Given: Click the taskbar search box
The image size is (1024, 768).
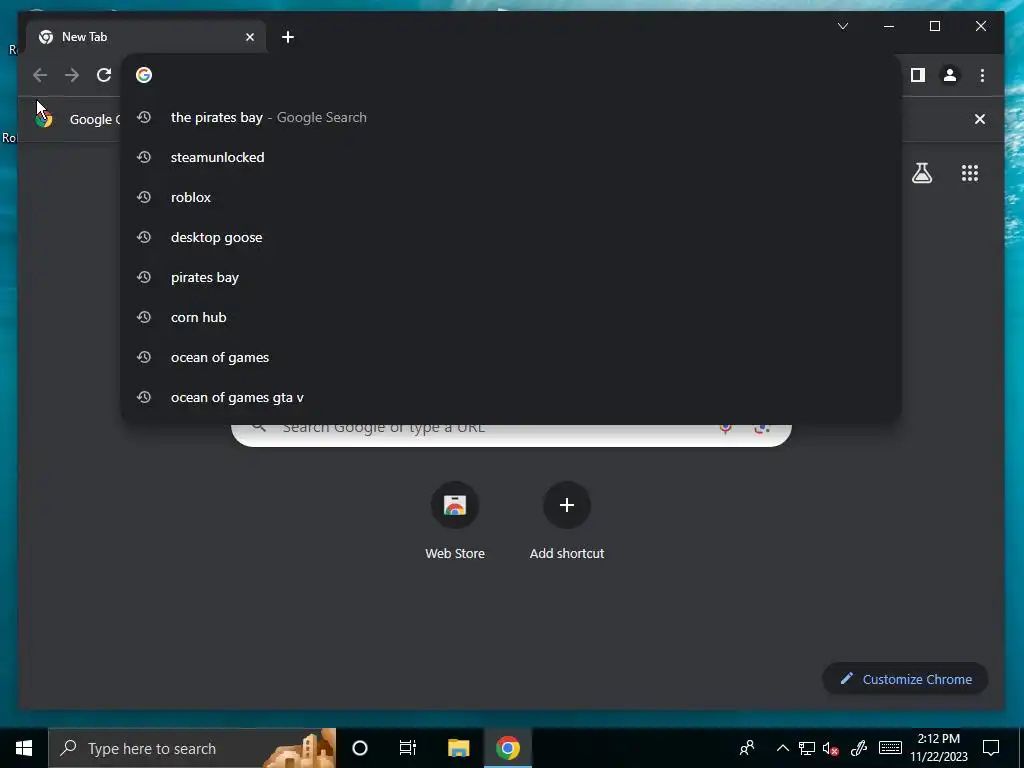Looking at the screenshot, I should (x=192, y=748).
